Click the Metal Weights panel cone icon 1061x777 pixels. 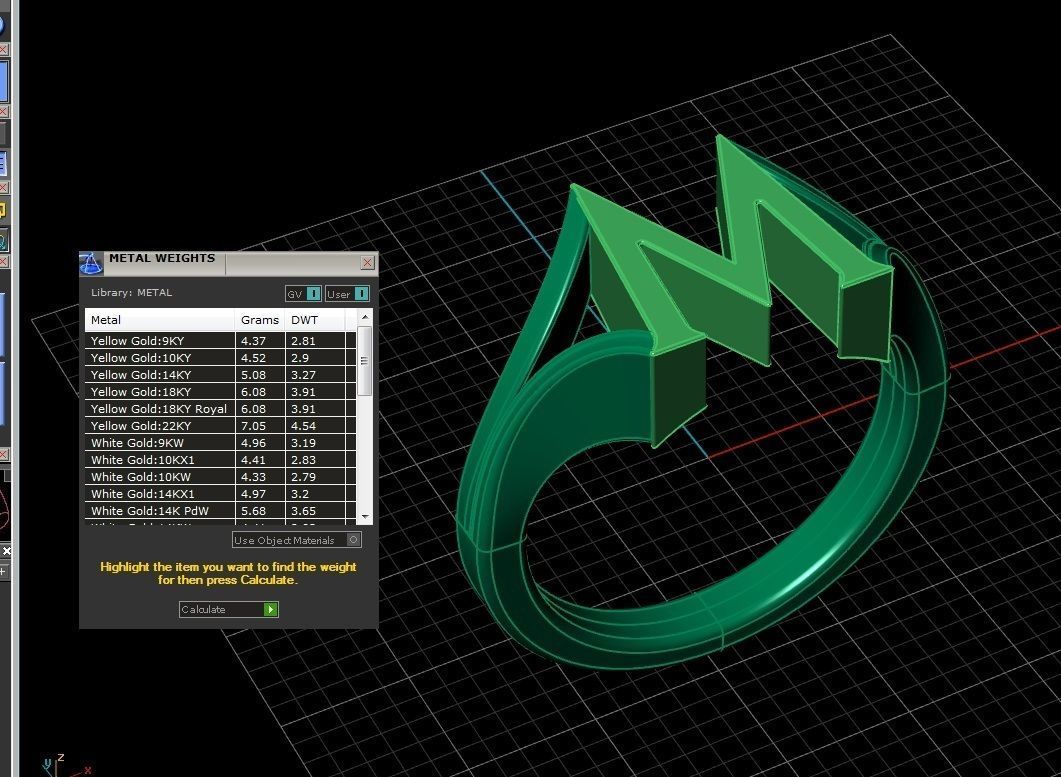pyautogui.click(x=91, y=263)
